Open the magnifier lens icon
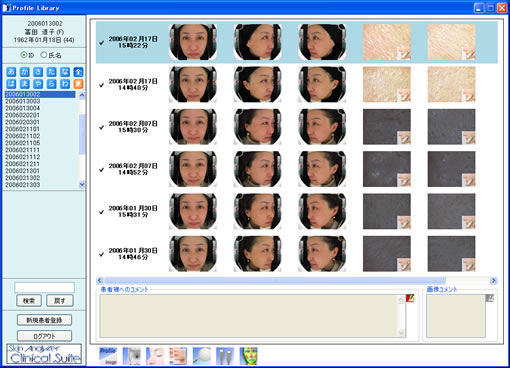Viewport: 510px width, 368px height. [x=202, y=356]
